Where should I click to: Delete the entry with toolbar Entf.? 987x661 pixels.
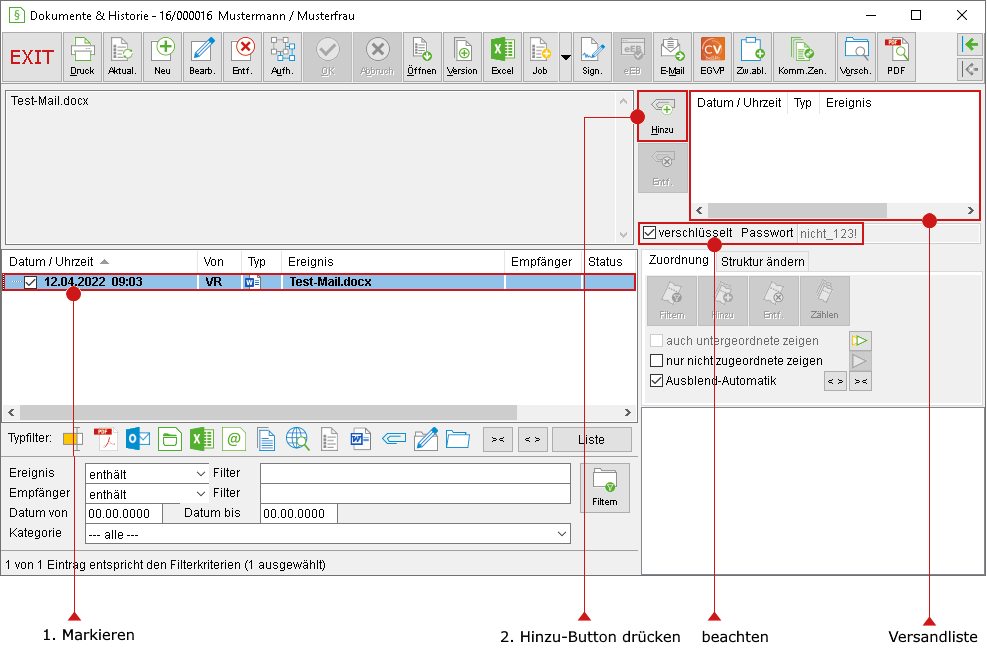tap(242, 57)
